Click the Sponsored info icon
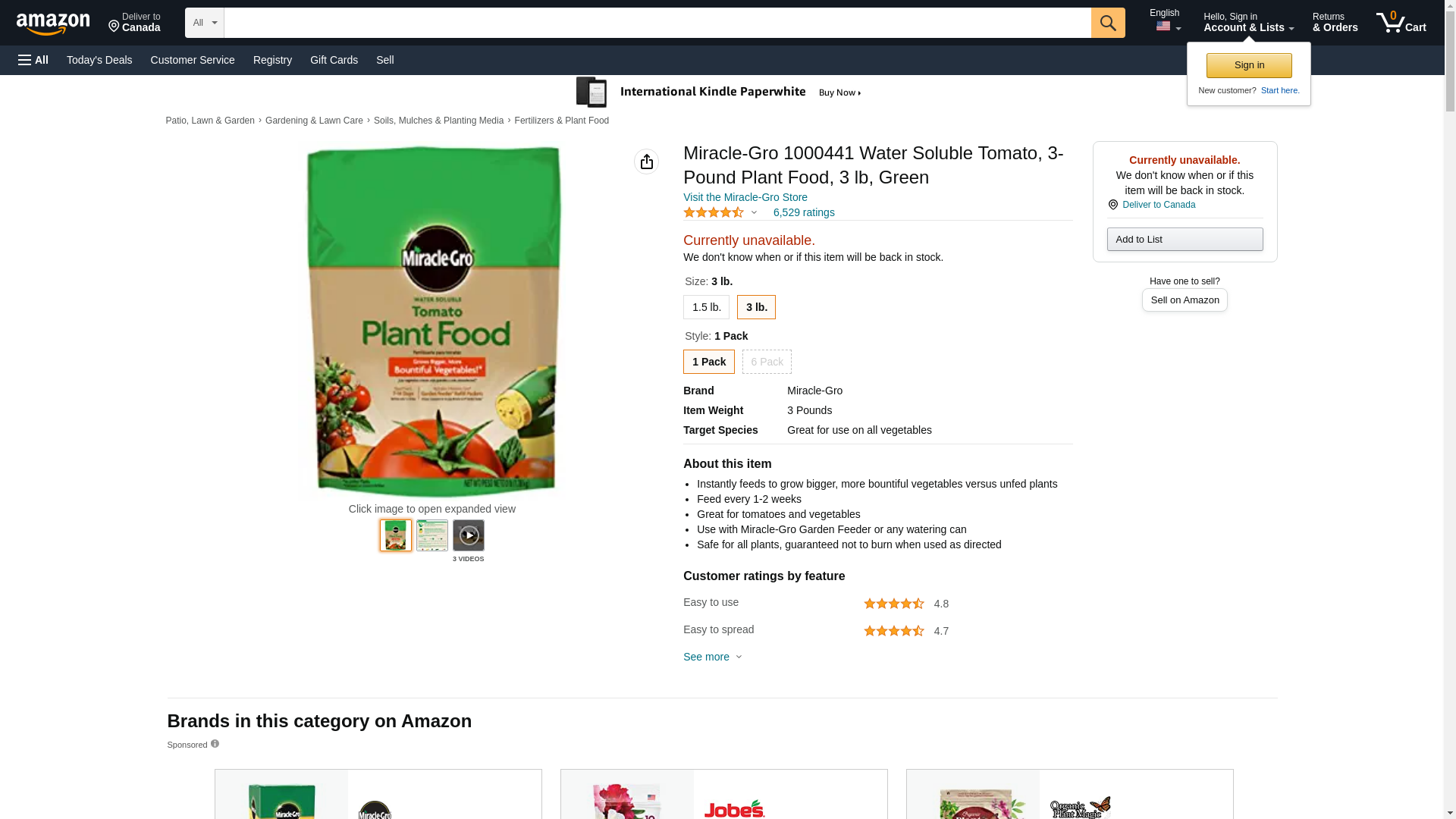The image size is (1456, 819). [215, 744]
